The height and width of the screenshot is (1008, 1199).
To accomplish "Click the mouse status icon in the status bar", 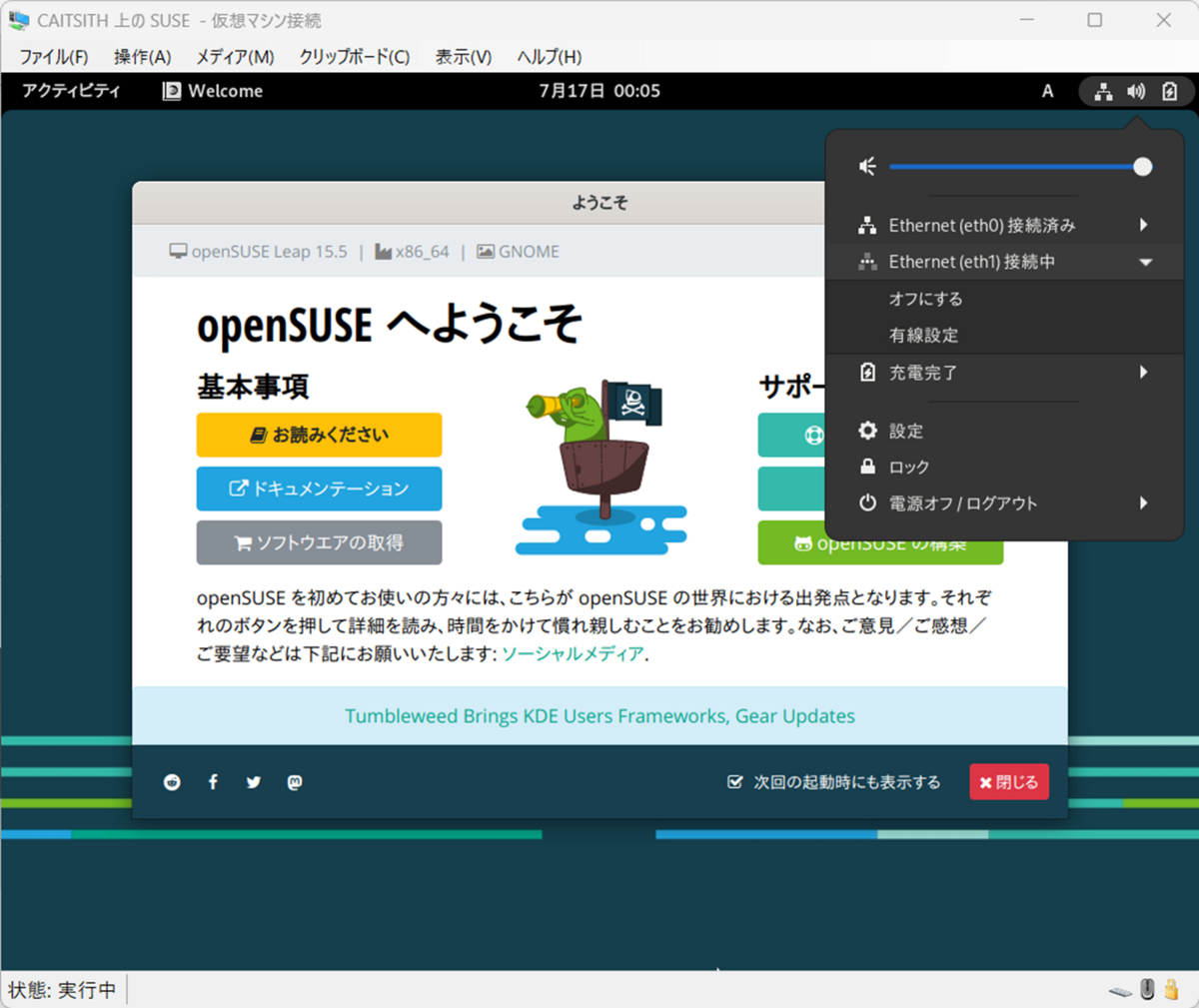I will pos(1147,989).
